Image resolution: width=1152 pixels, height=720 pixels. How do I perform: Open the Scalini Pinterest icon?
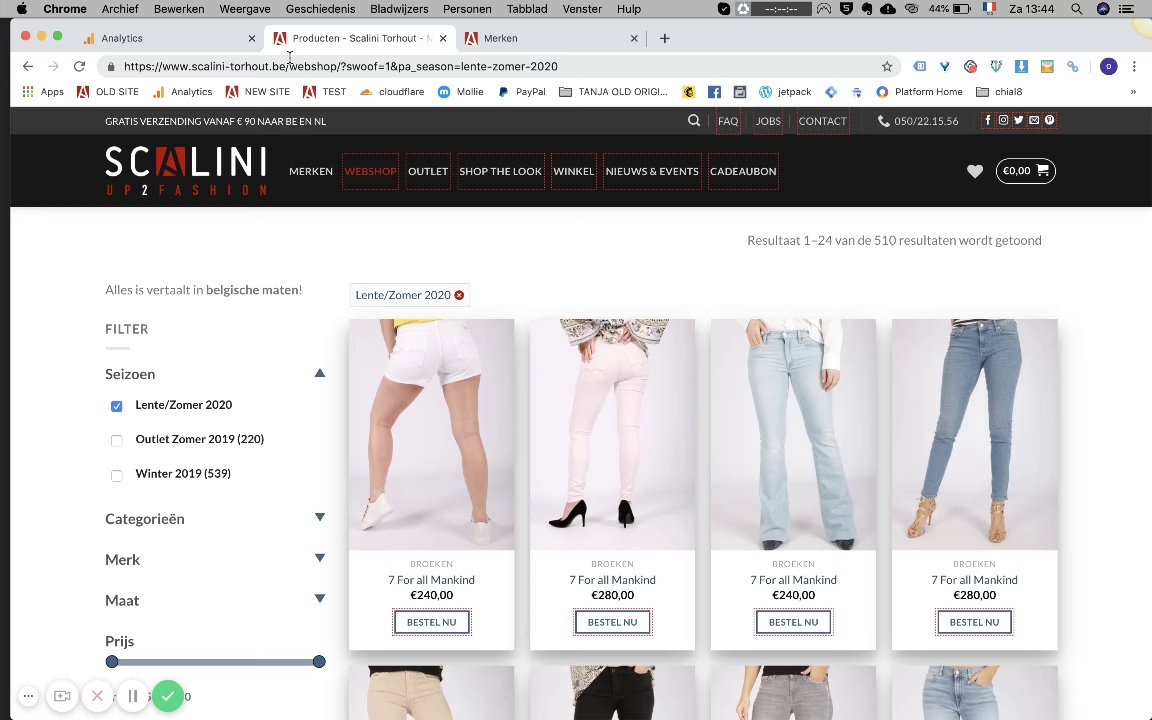tap(1049, 120)
